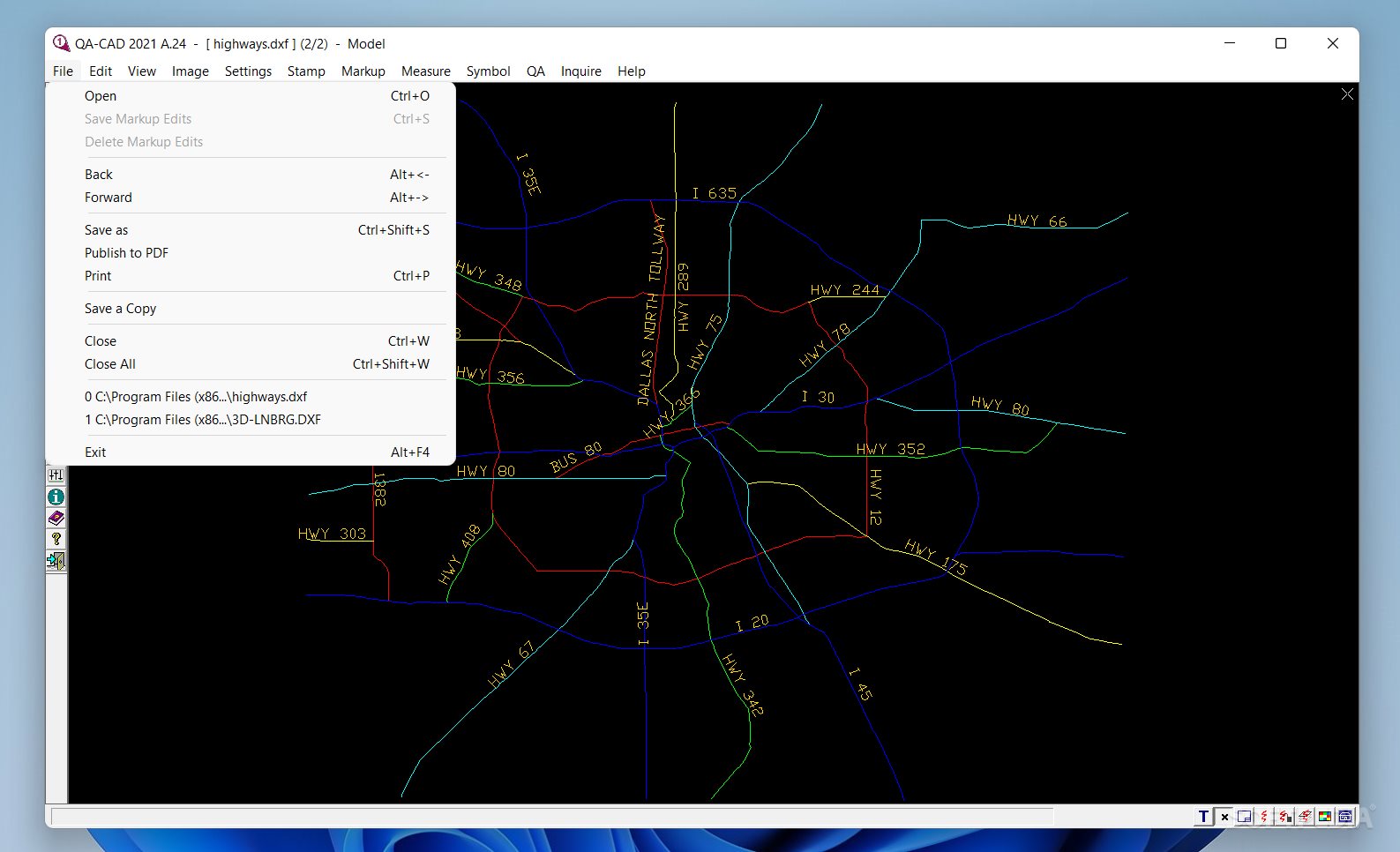Screen dimensions: 1400x852
Task: Click the red squiggle with black square icon
Action: [x=1284, y=817]
